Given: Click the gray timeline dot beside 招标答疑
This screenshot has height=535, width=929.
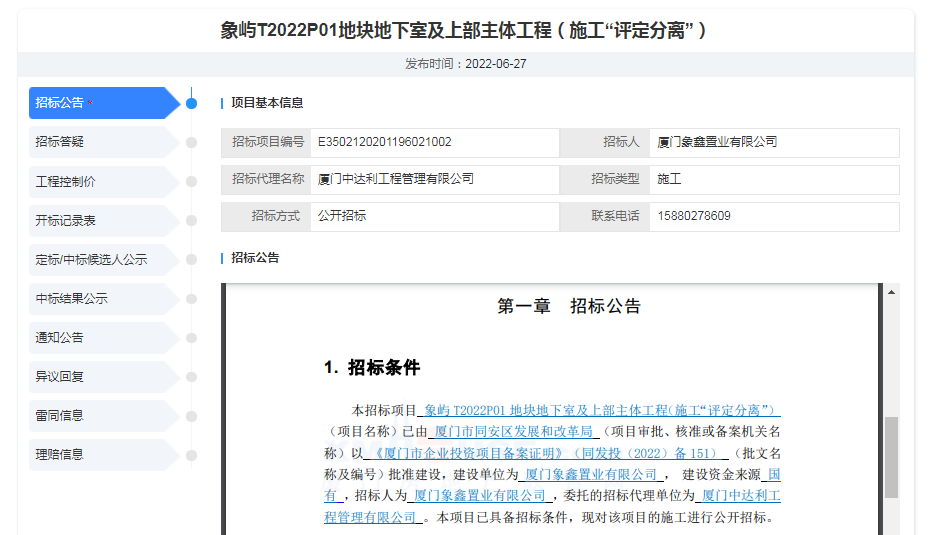Looking at the screenshot, I should coord(191,142).
